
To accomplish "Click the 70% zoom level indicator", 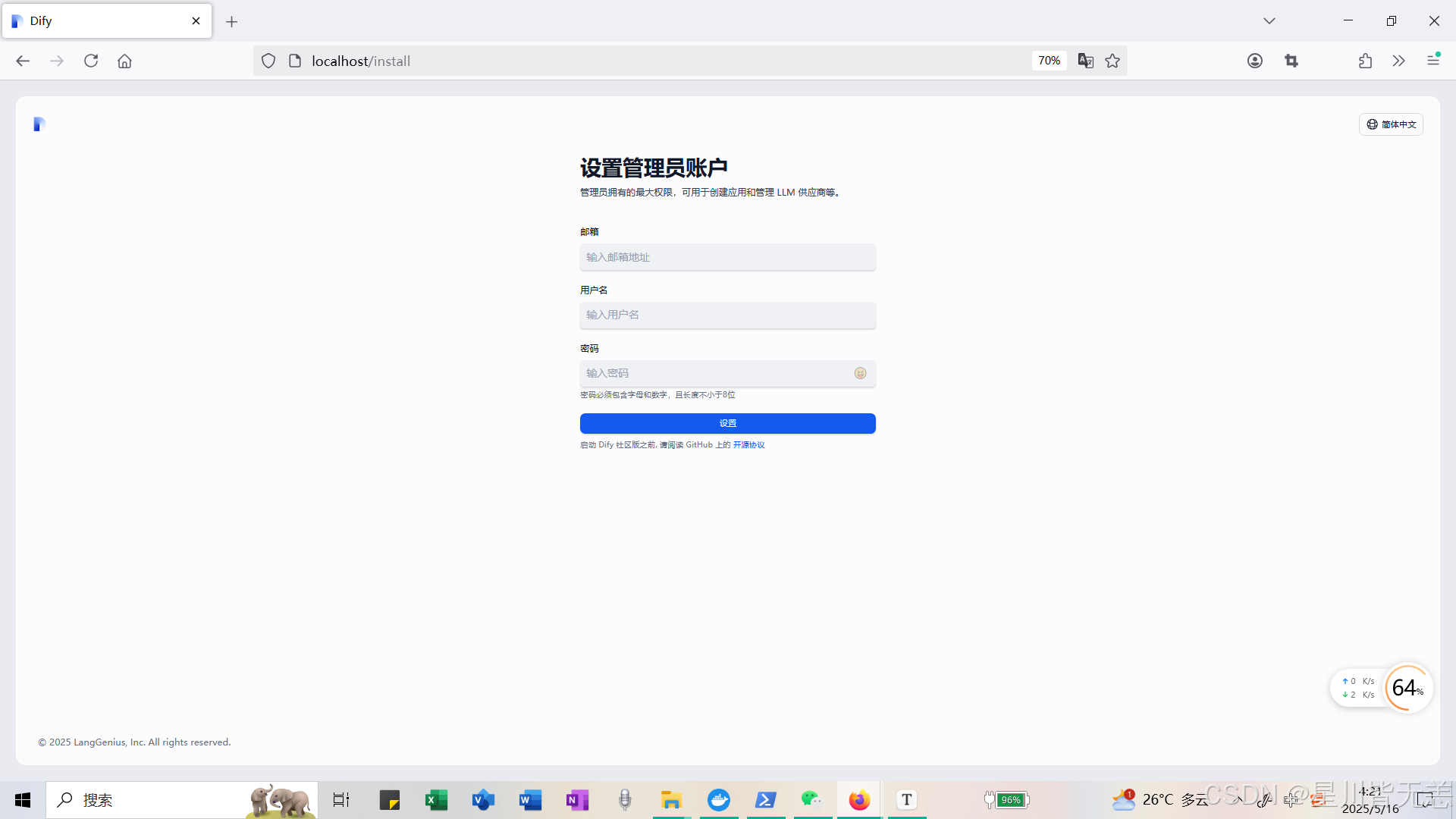I will coord(1049,61).
